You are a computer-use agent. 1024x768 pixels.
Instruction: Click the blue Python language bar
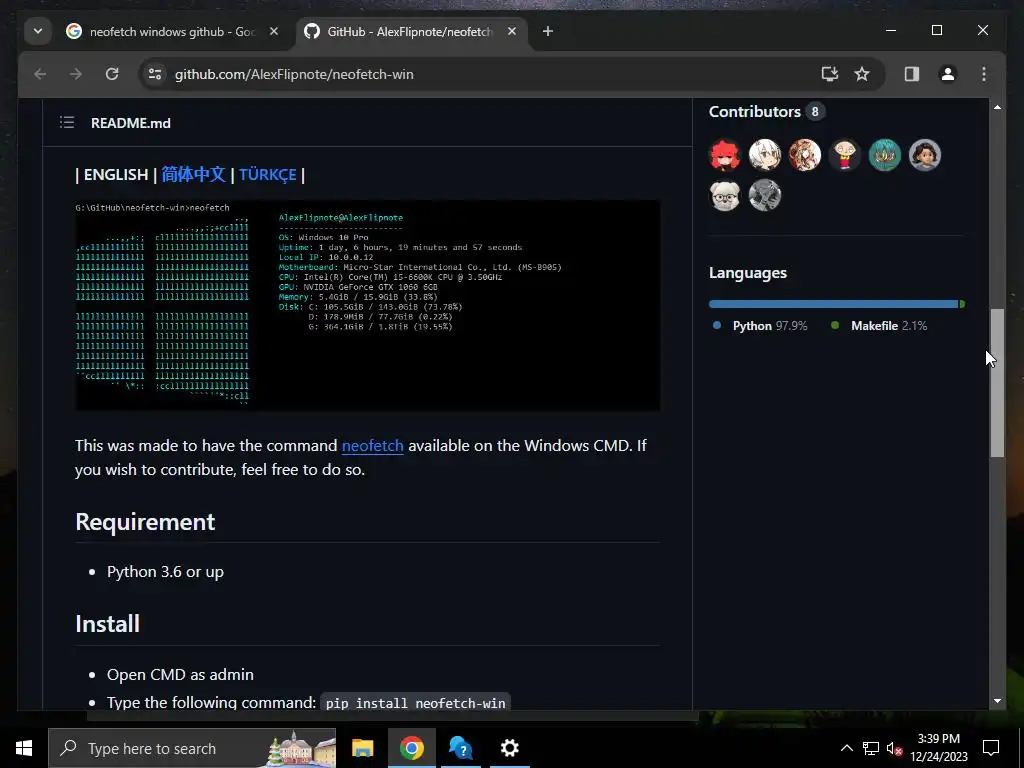(833, 304)
